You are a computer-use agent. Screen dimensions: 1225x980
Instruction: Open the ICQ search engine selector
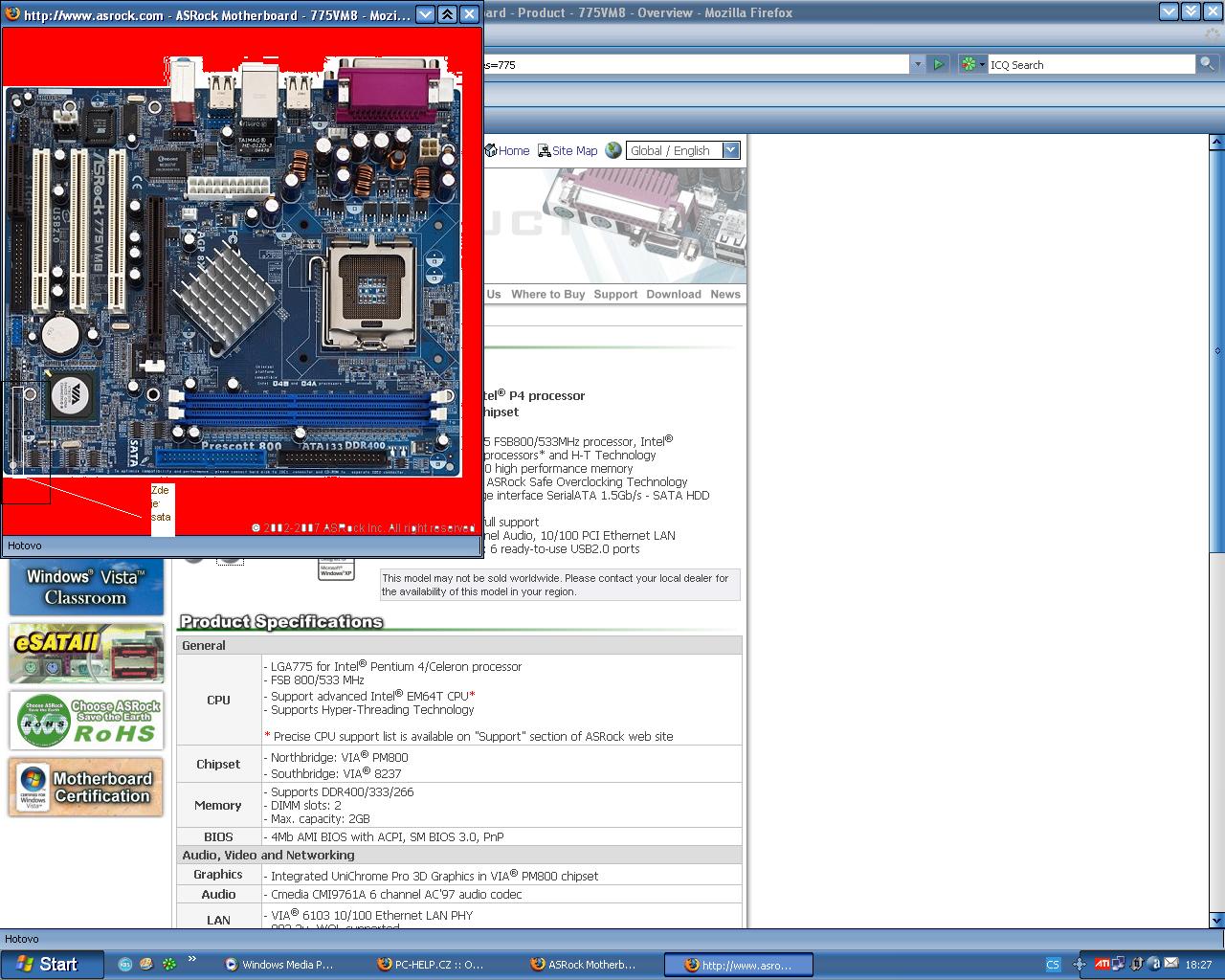point(972,64)
